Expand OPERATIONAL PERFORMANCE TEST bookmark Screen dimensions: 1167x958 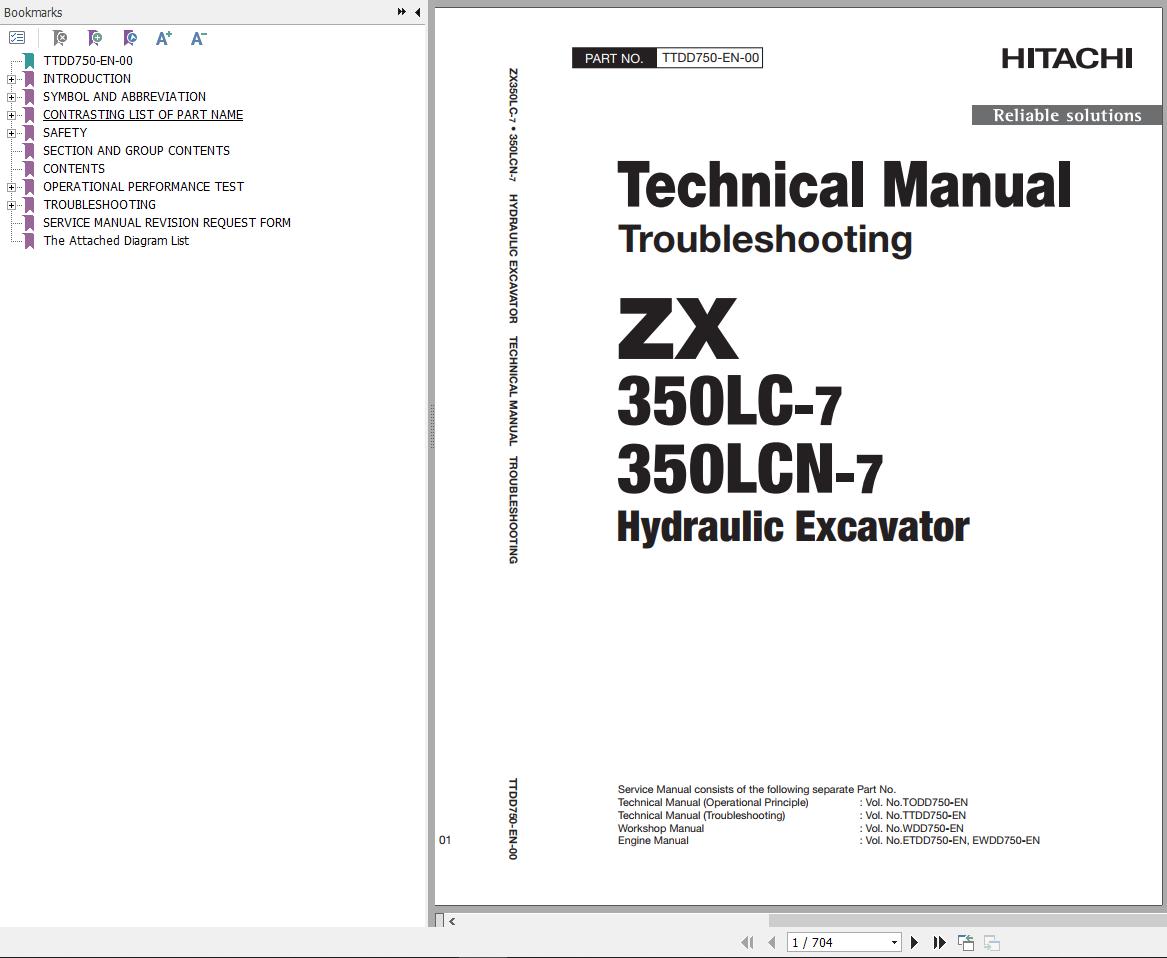(x=11, y=187)
